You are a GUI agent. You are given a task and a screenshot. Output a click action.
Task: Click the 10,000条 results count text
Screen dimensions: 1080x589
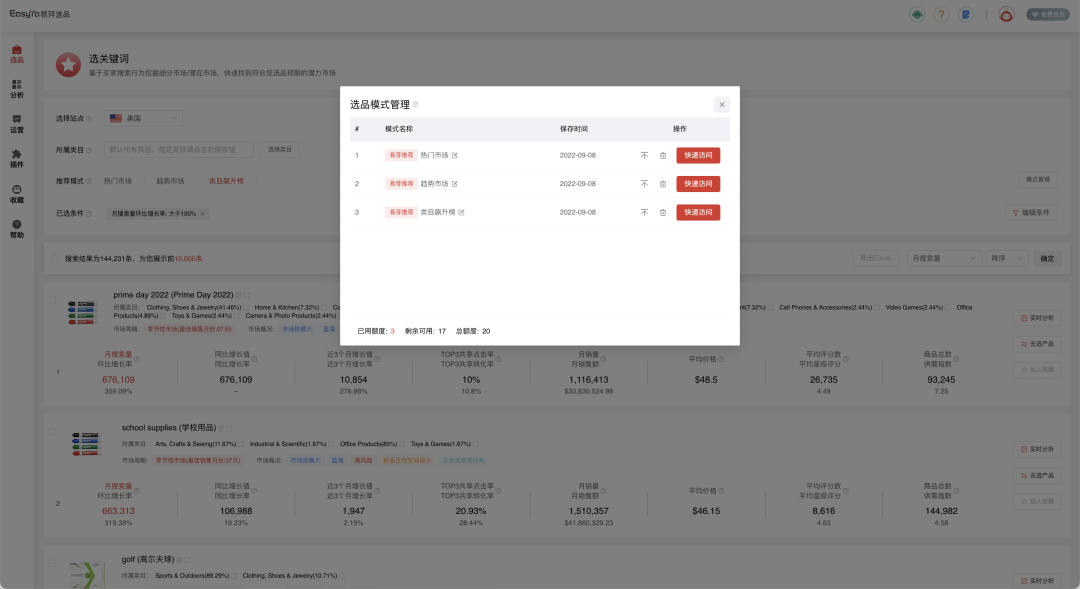coord(188,259)
